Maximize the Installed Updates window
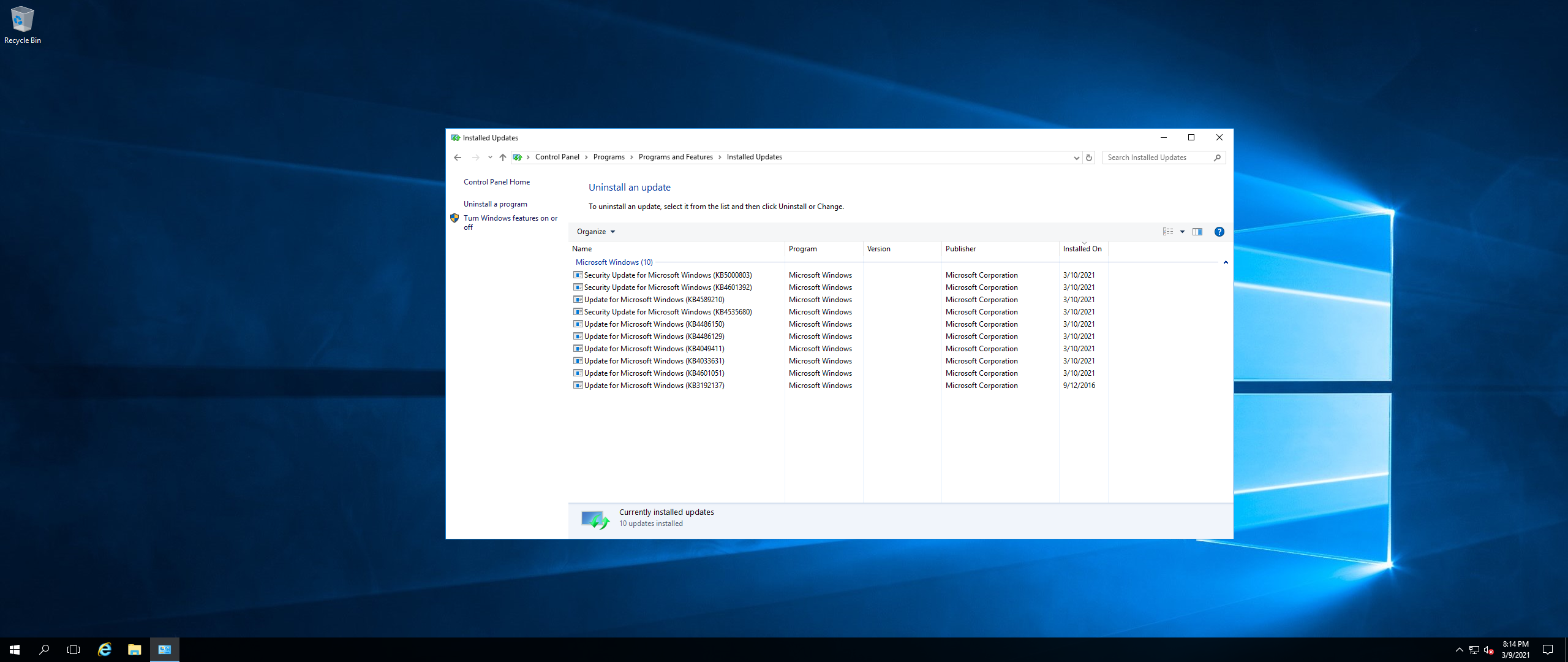Image resolution: width=1568 pixels, height=662 pixels. coord(1191,137)
